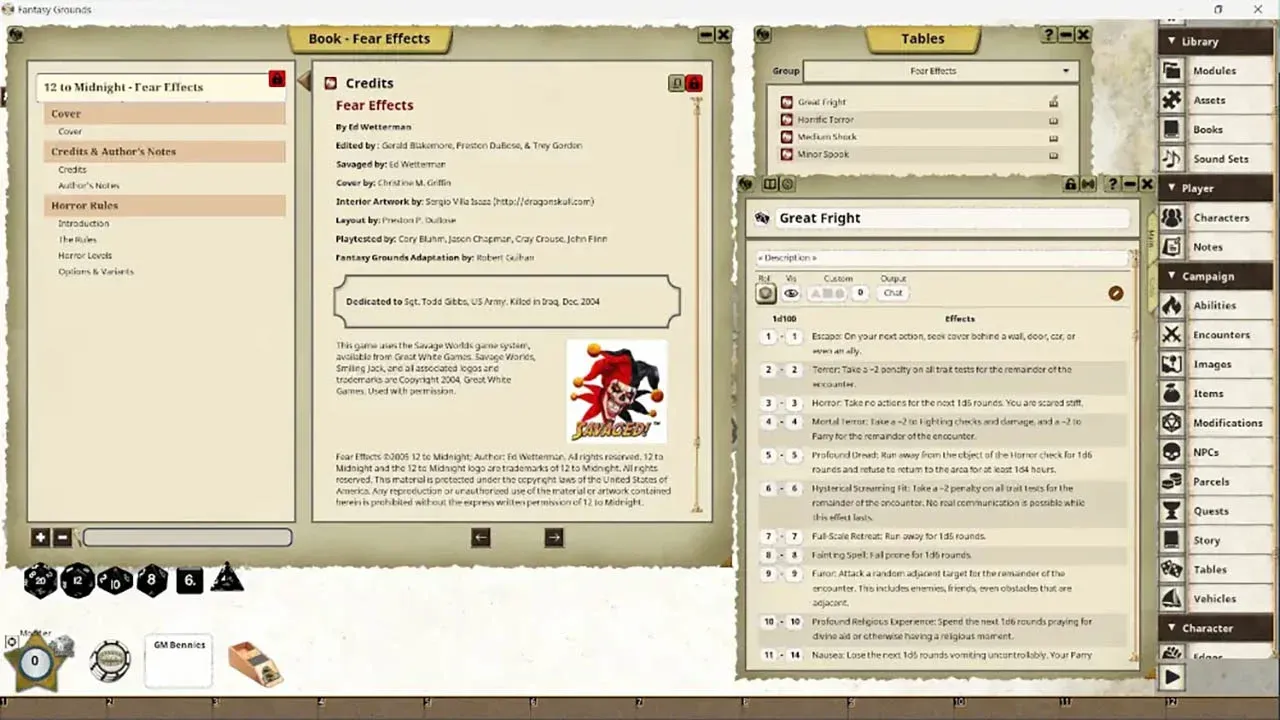Click the Description field in Great Fright
Image resolution: width=1280 pixels, height=720 pixels.
click(942, 258)
